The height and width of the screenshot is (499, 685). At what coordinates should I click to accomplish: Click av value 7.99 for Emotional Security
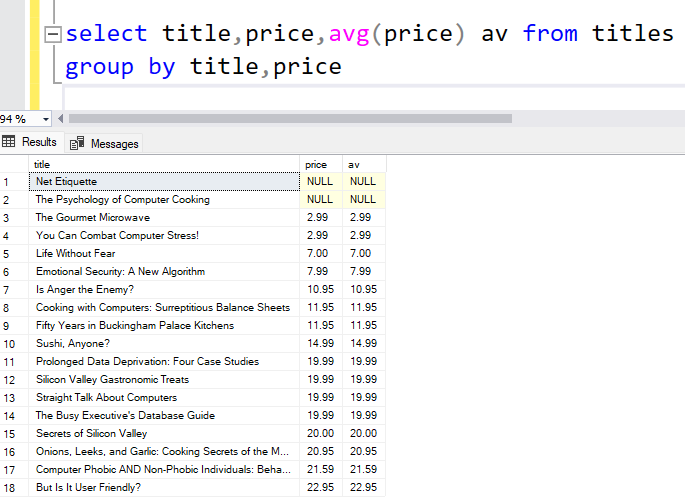[x=364, y=271]
